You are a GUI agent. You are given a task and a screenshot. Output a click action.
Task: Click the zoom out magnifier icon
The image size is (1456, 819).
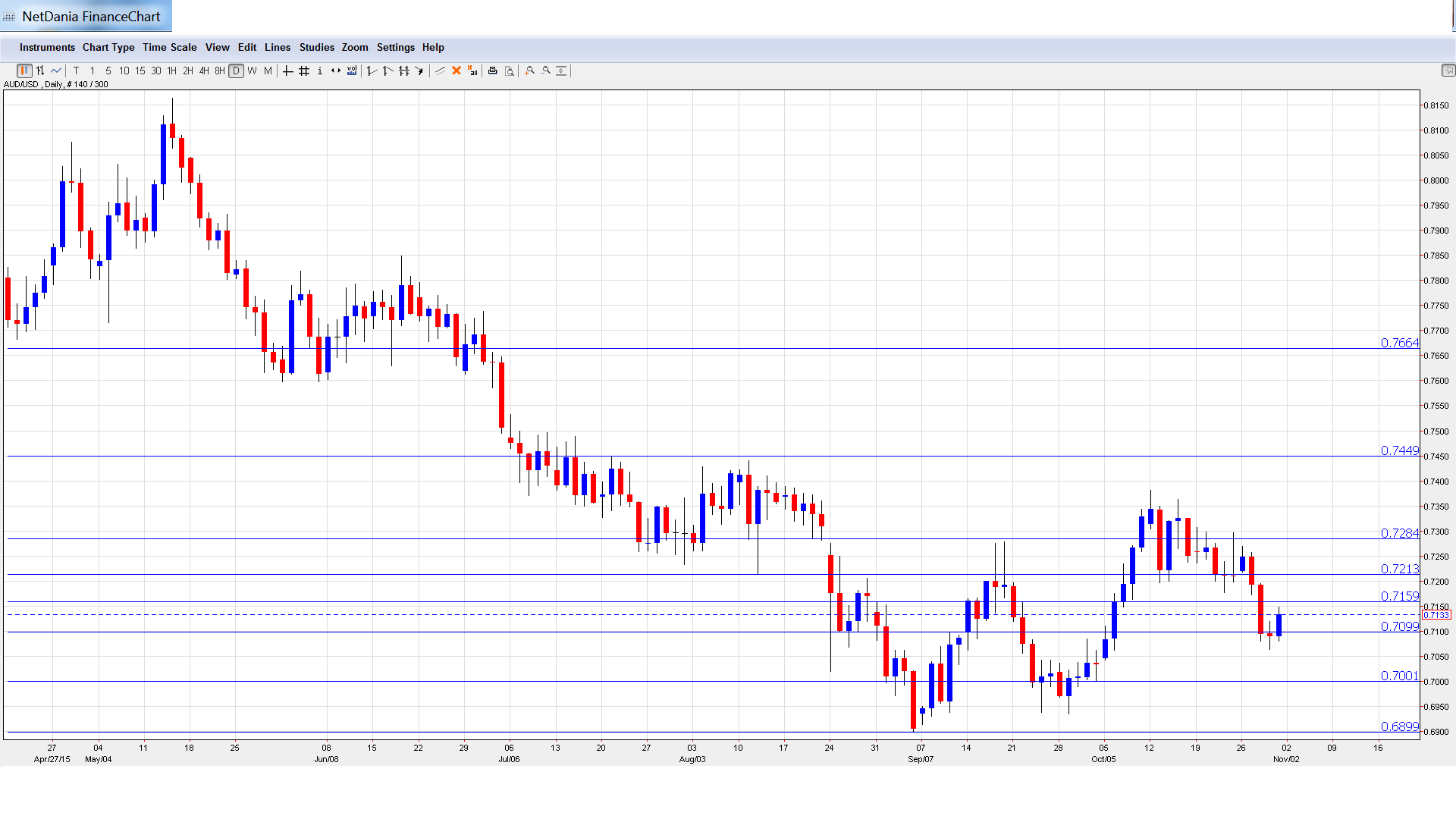546,71
